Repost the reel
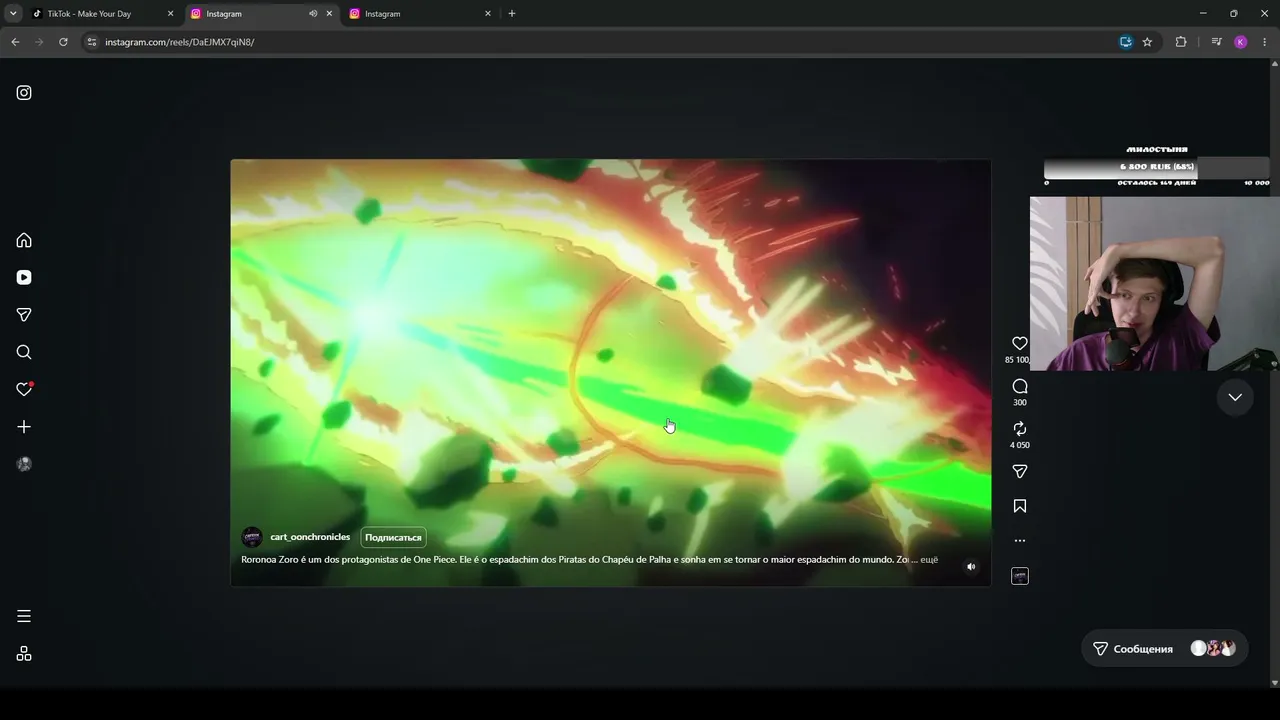The width and height of the screenshot is (1280, 720). click(1020, 429)
